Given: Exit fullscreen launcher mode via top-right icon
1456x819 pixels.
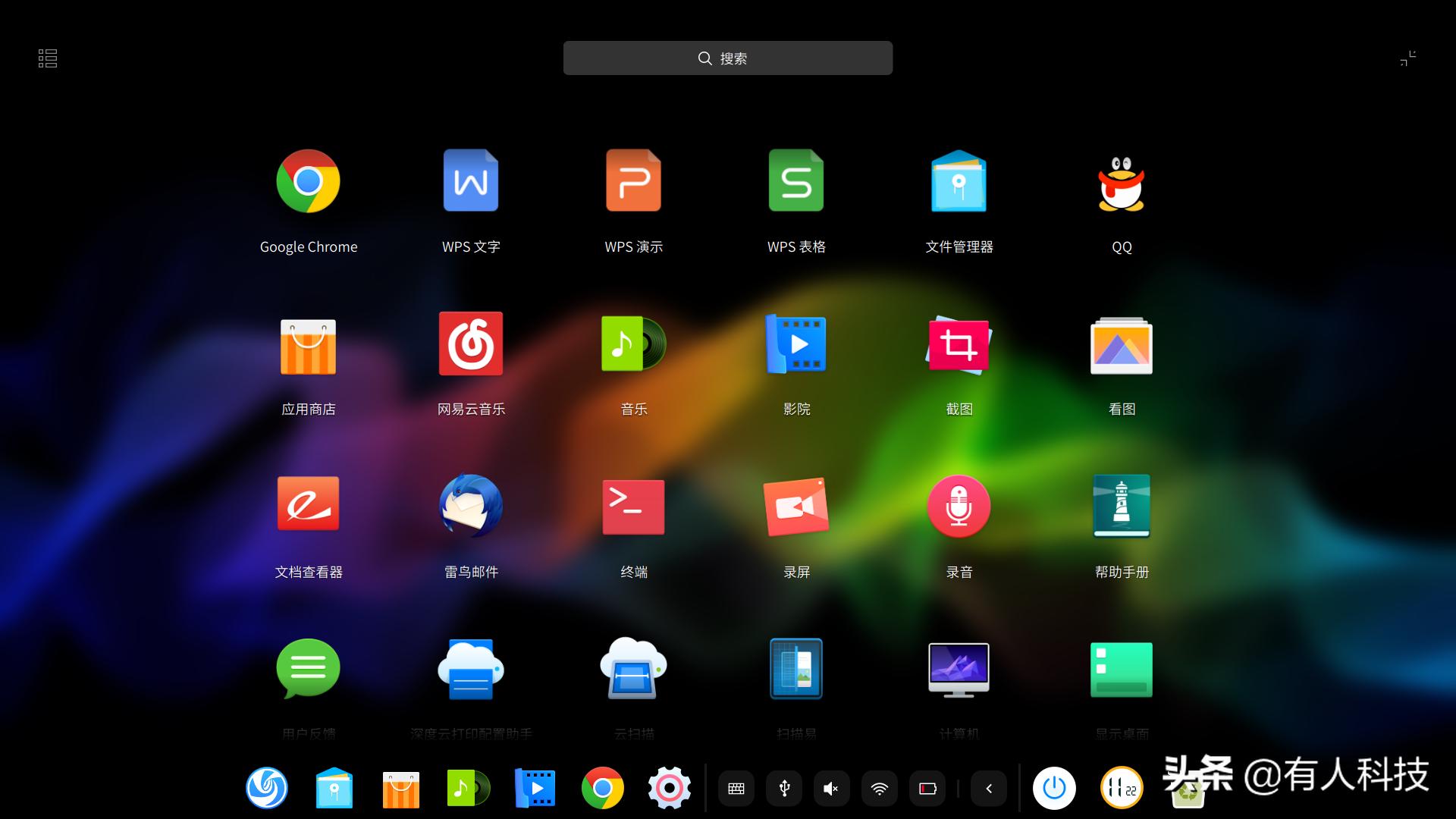Looking at the screenshot, I should point(1407,58).
